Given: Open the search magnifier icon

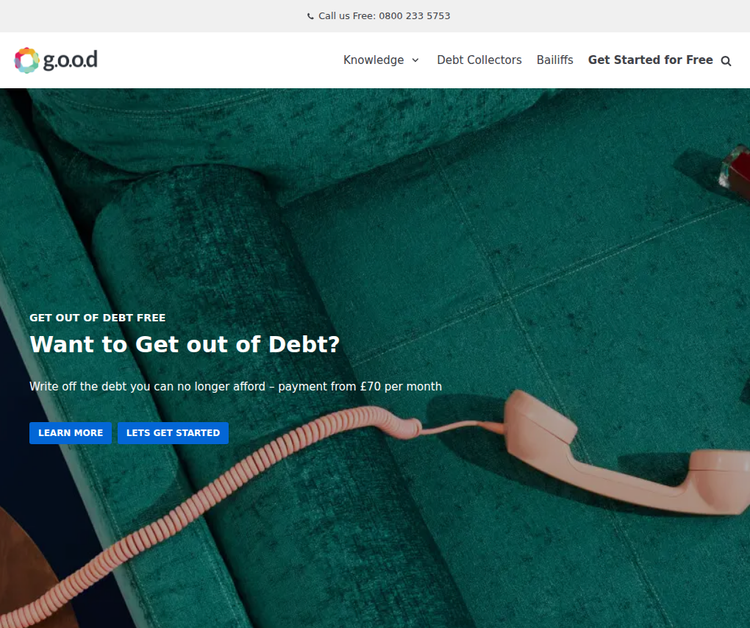Looking at the screenshot, I should [x=726, y=61].
